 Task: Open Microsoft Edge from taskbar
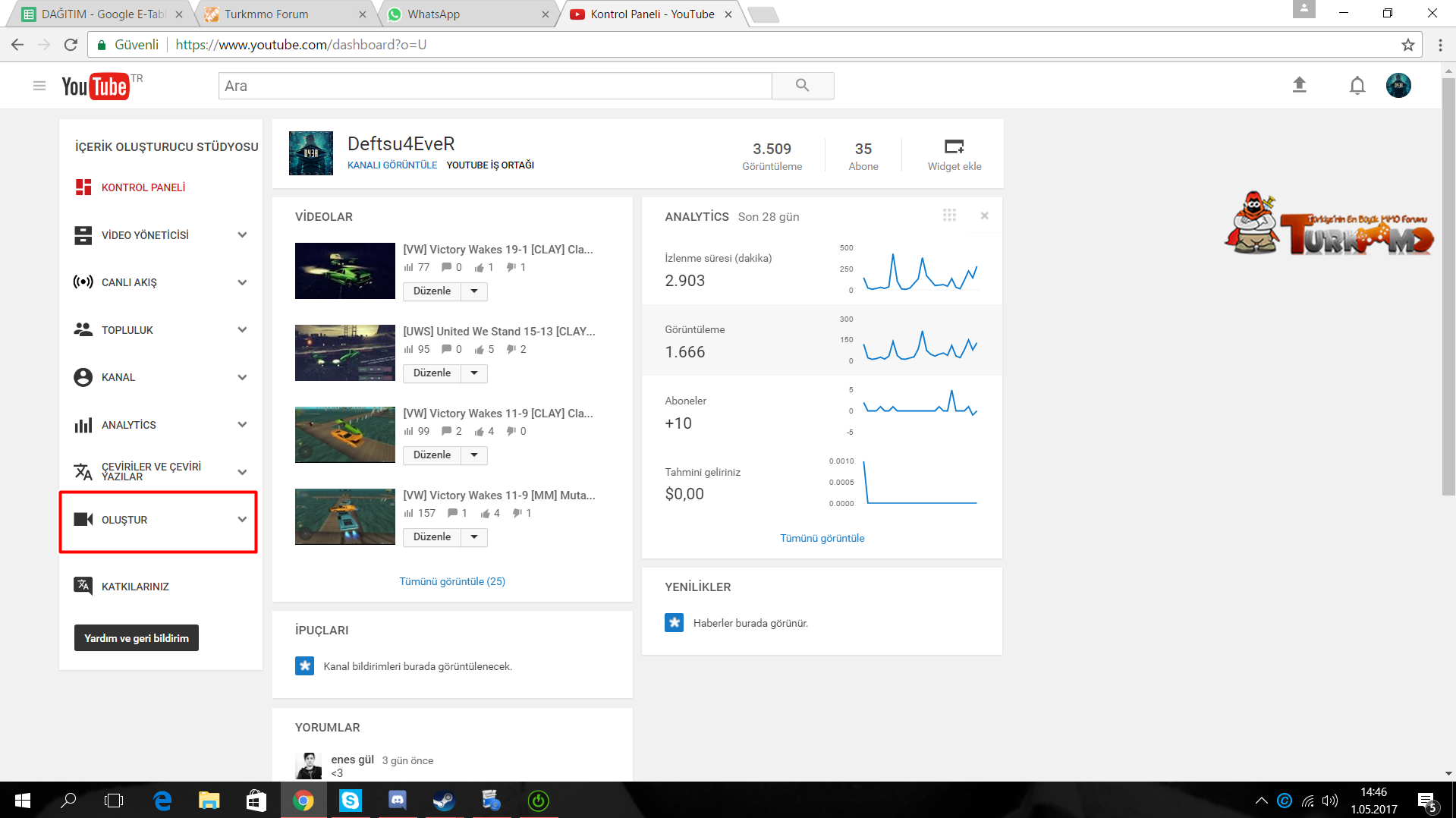pos(162,801)
